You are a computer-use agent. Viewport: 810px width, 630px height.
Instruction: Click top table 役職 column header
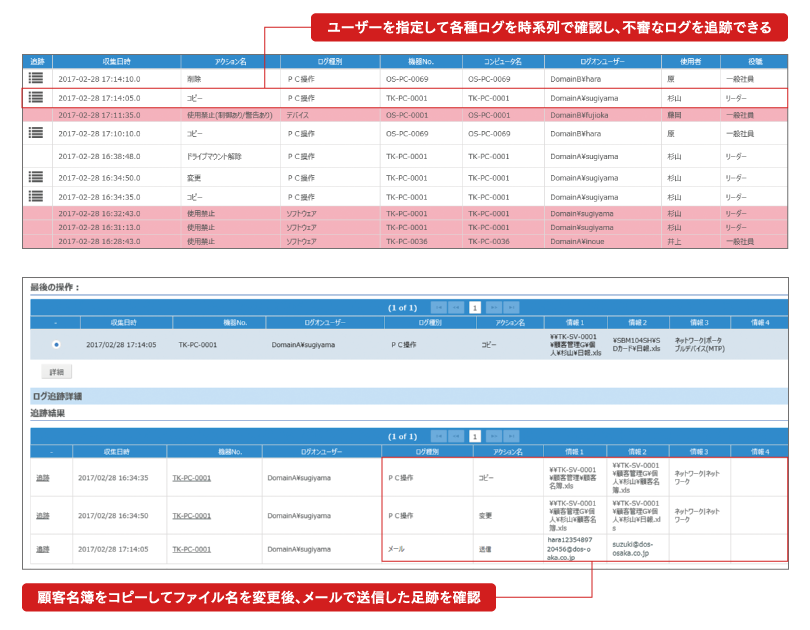click(x=755, y=61)
